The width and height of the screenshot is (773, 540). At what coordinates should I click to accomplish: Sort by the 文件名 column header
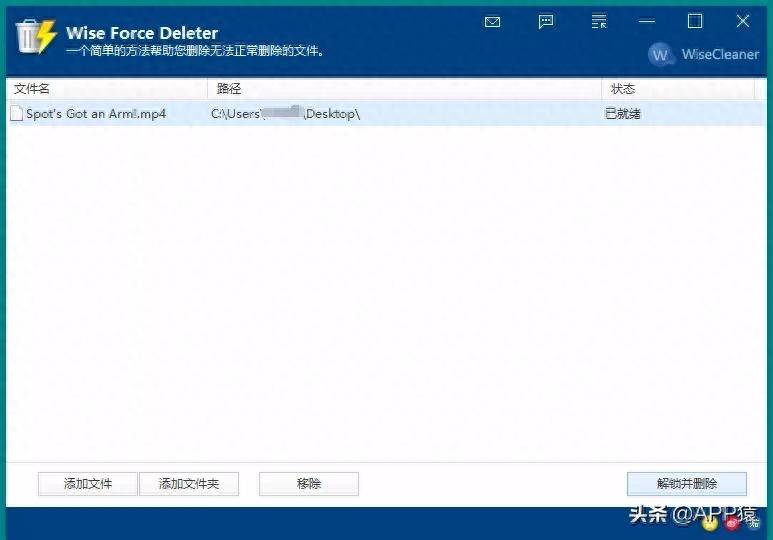[107, 89]
